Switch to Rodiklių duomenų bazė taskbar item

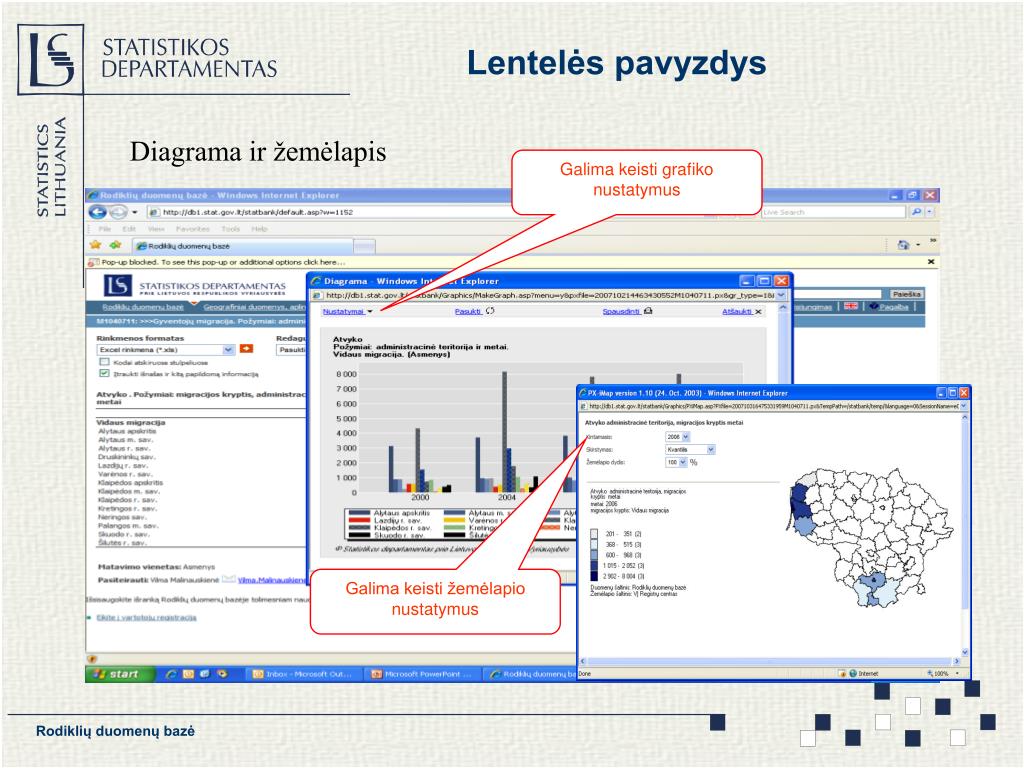click(532, 674)
